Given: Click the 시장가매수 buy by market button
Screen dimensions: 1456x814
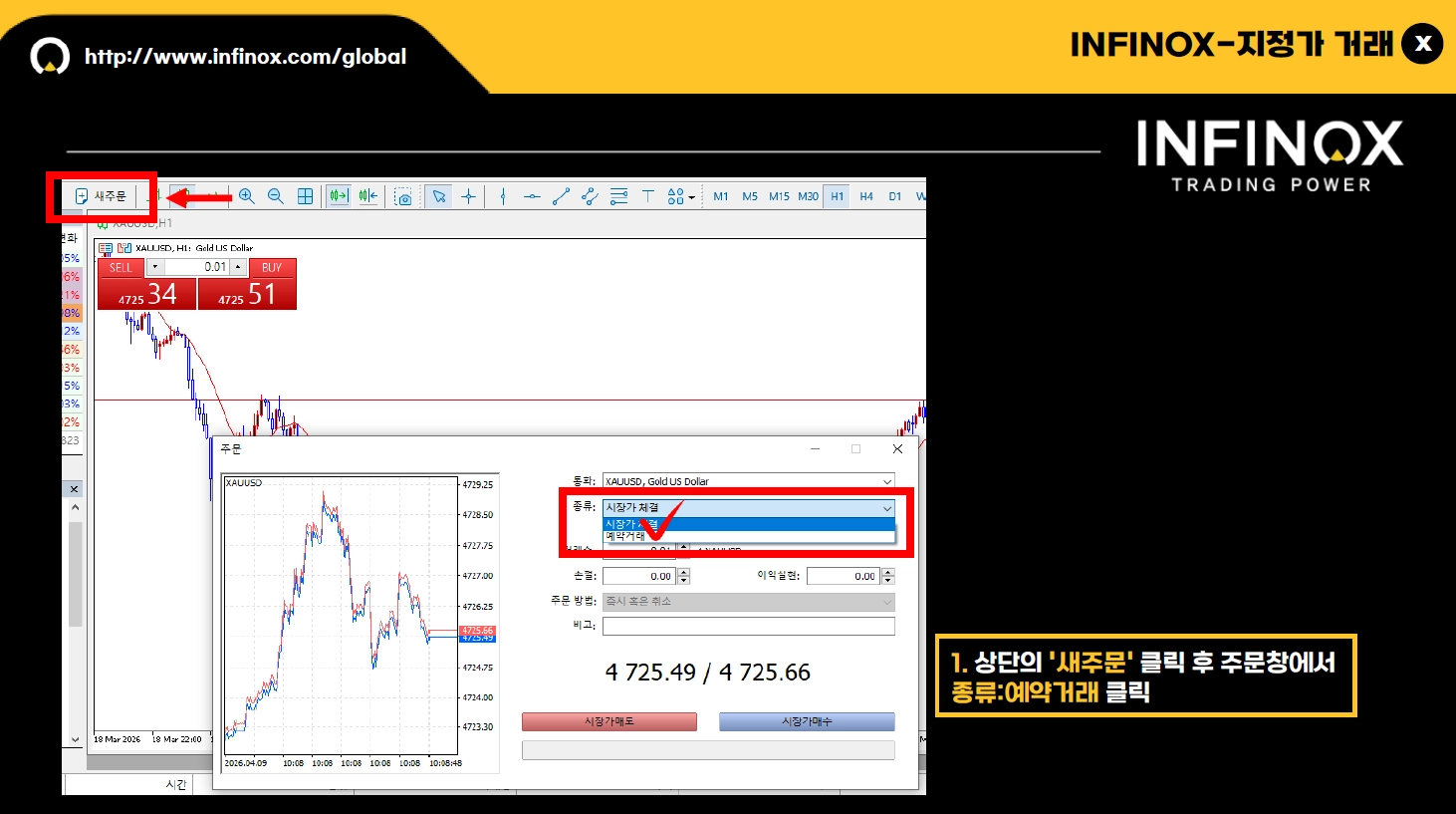Looking at the screenshot, I should [x=807, y=721].
